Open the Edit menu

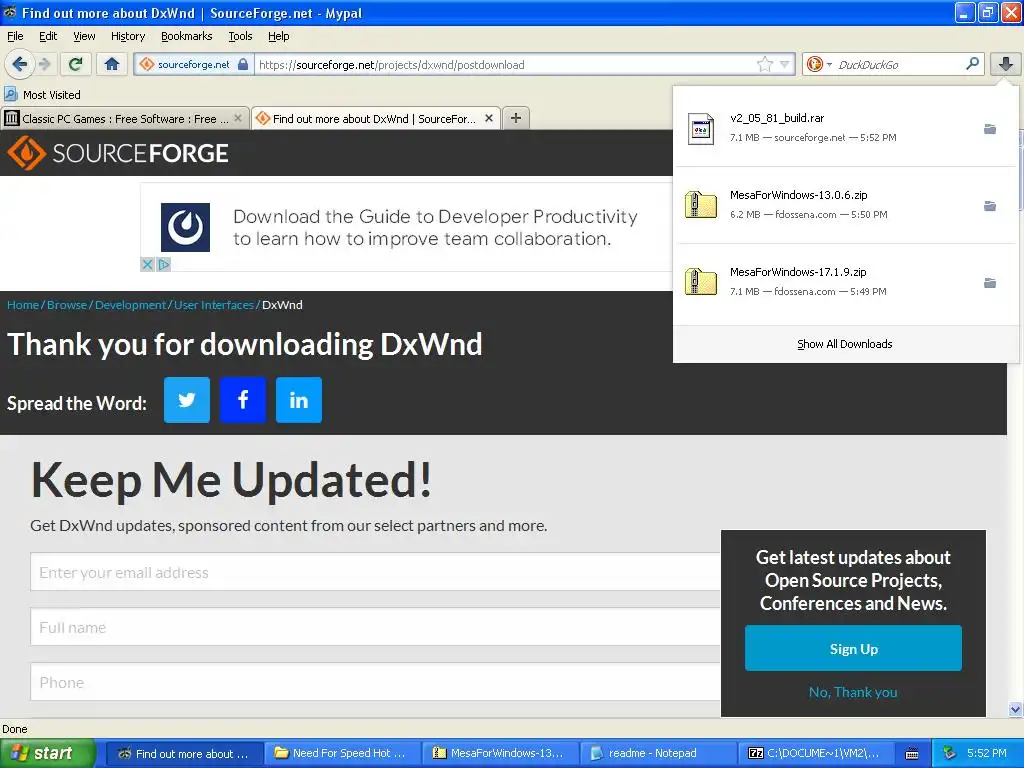tap(48, 36)
